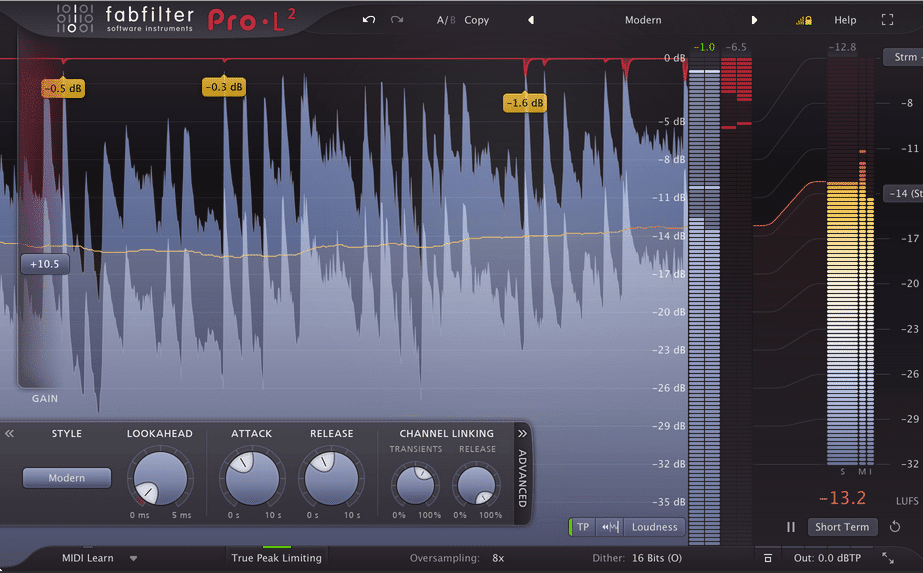This screenshot has width=923, height=573.
Task: Open the Style dropdown showing Modern
Action: pyautogui.click(x=67, y=478)
